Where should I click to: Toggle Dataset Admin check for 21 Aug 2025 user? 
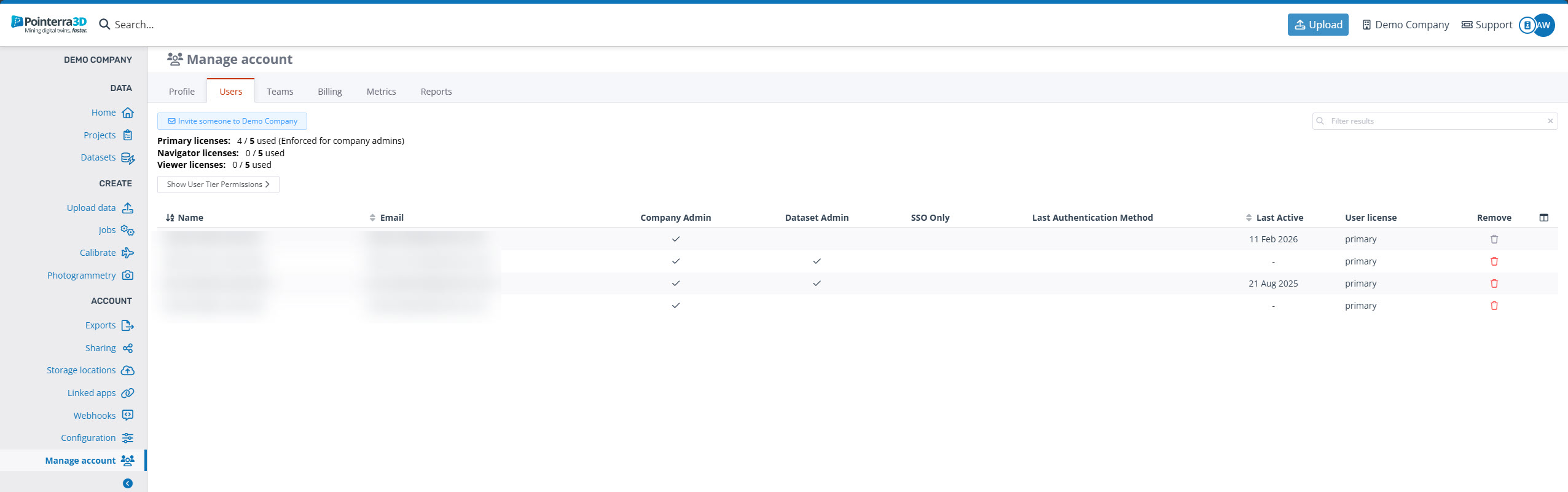coord(816,284)
